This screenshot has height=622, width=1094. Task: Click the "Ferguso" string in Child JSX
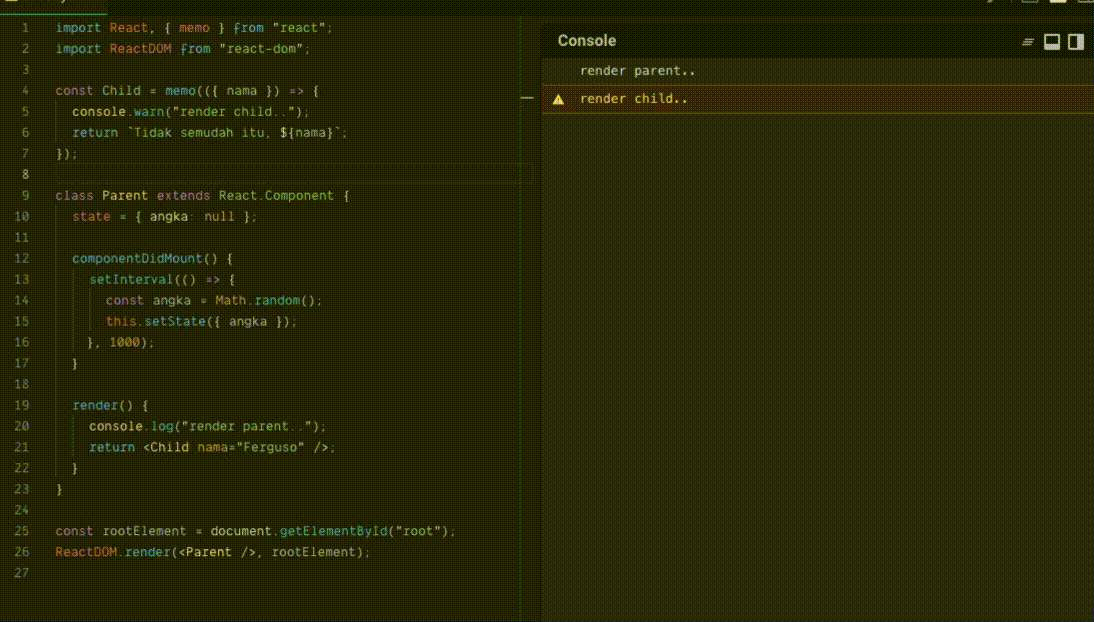click(x=271, y=447)
